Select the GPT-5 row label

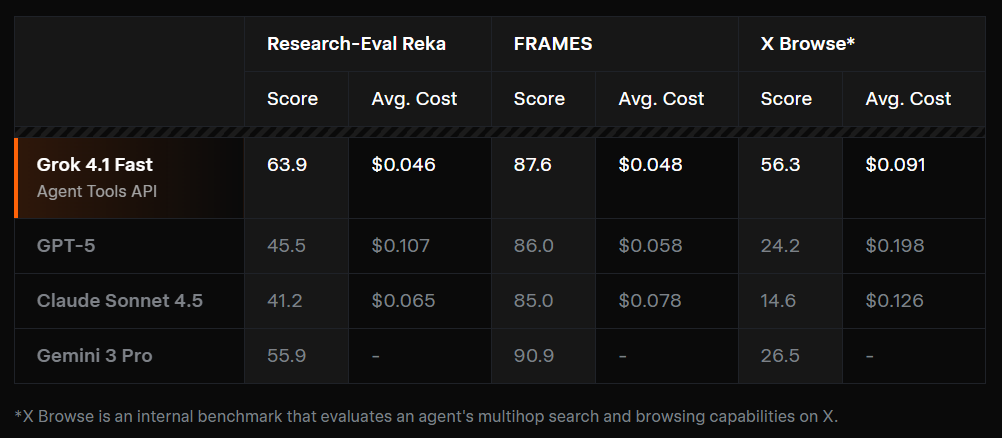[x=66, y=246]
